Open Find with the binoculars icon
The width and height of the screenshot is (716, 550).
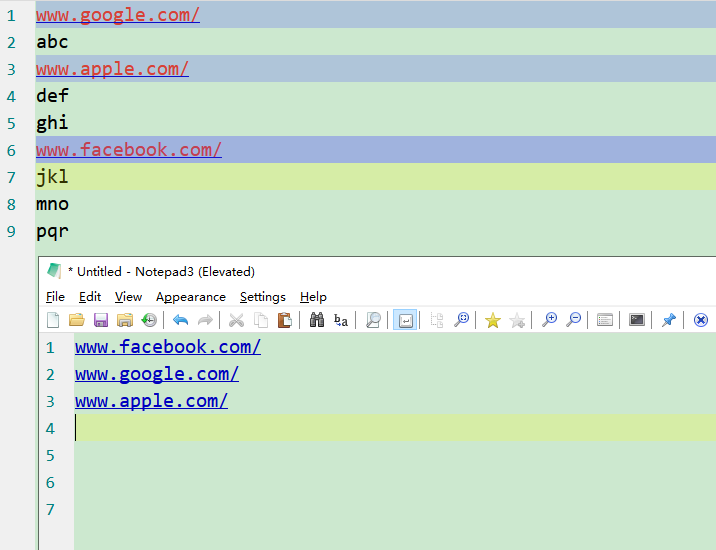[x=316, y=320]
